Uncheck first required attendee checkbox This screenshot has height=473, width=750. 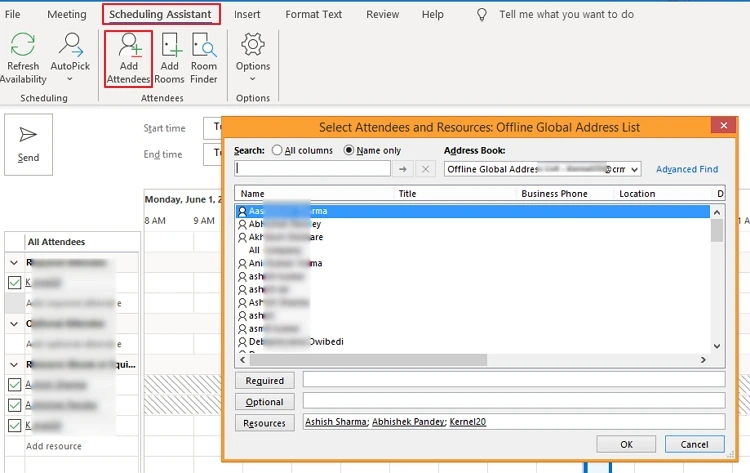click(14, 283)
